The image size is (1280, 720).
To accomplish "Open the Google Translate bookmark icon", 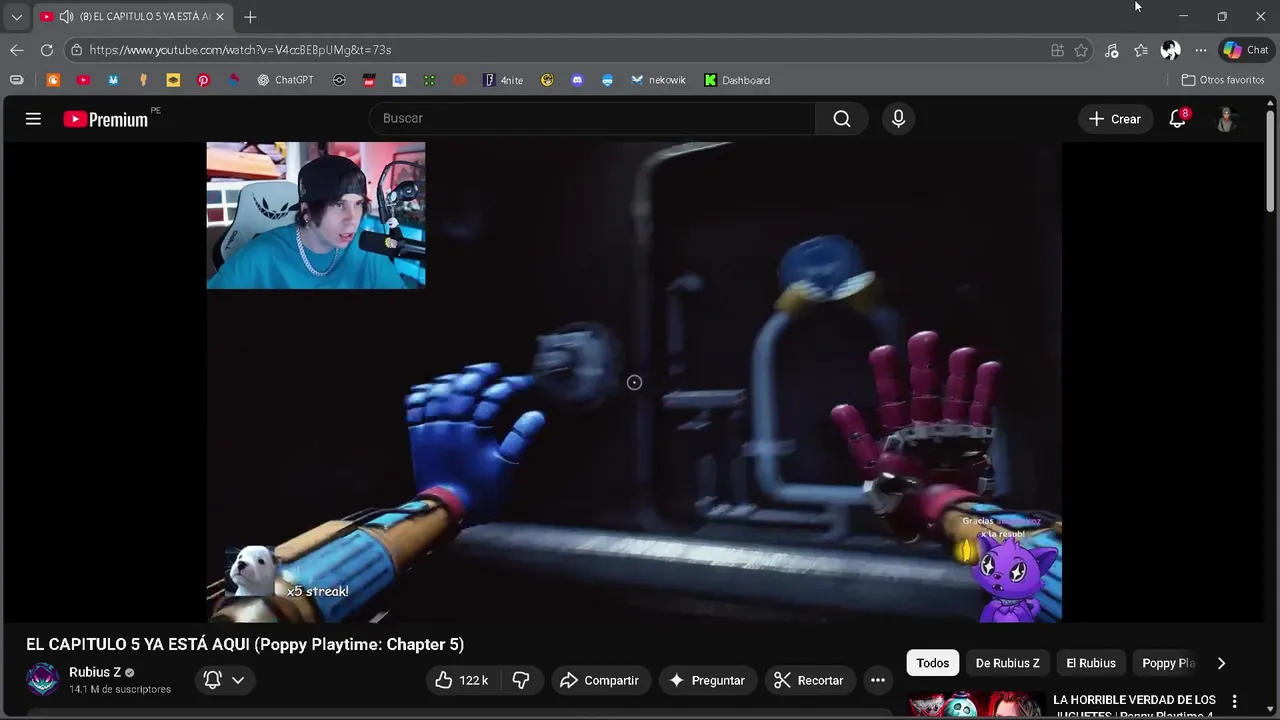I will [399, 80].
